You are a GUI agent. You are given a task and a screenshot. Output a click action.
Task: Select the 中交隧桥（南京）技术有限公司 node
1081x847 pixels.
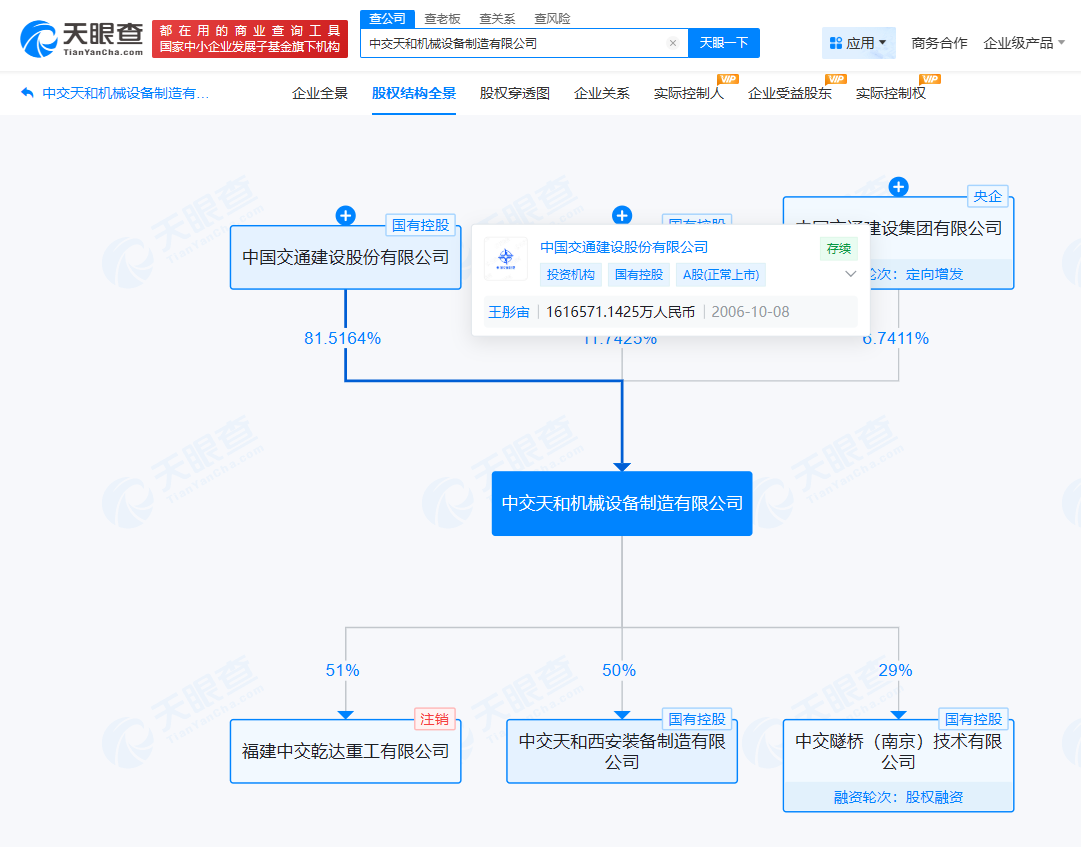(898, 766)
